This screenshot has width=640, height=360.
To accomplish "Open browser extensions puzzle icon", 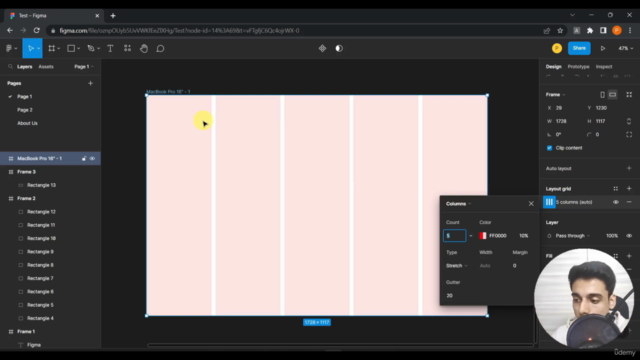I will point(590,31).
